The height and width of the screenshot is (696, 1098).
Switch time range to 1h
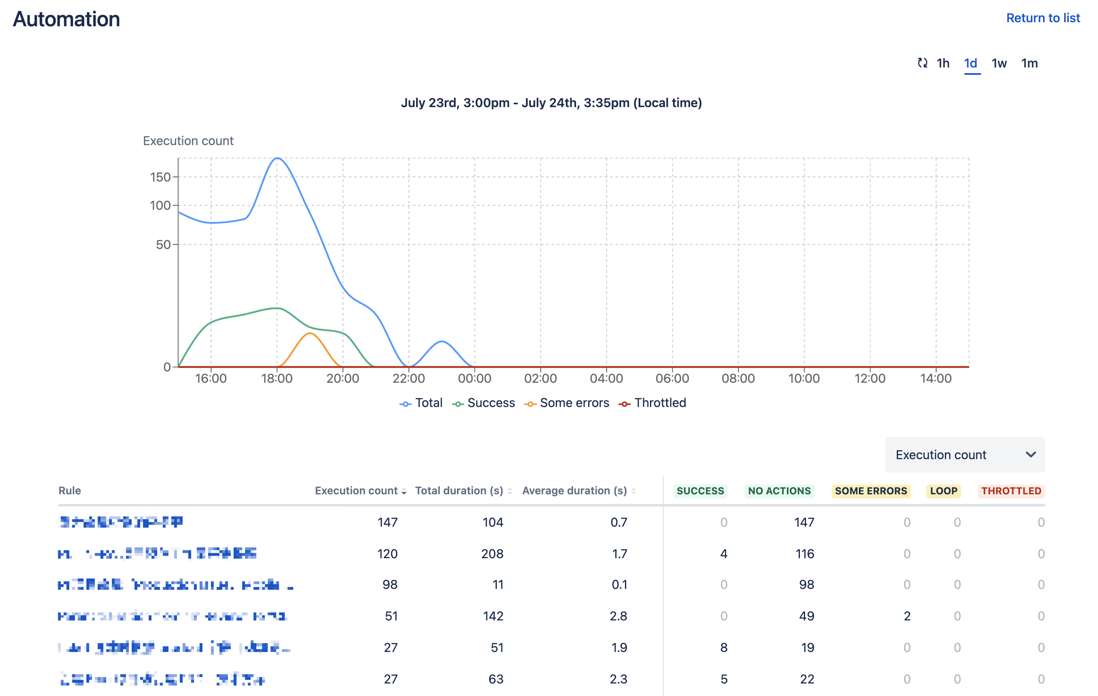[943, 63]
